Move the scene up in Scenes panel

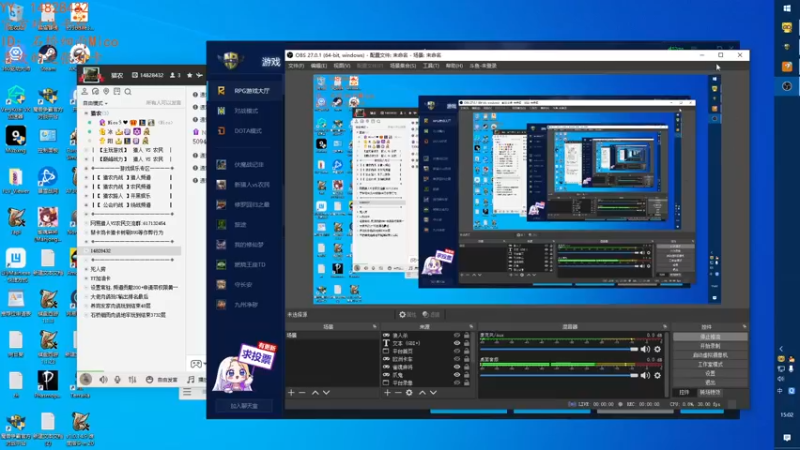pos(315,392)
